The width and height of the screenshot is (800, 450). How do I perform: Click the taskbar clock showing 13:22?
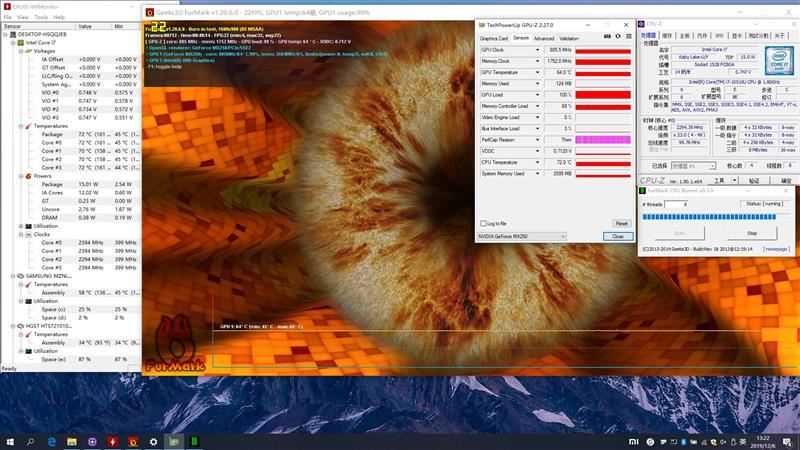(x=763, y=442)
